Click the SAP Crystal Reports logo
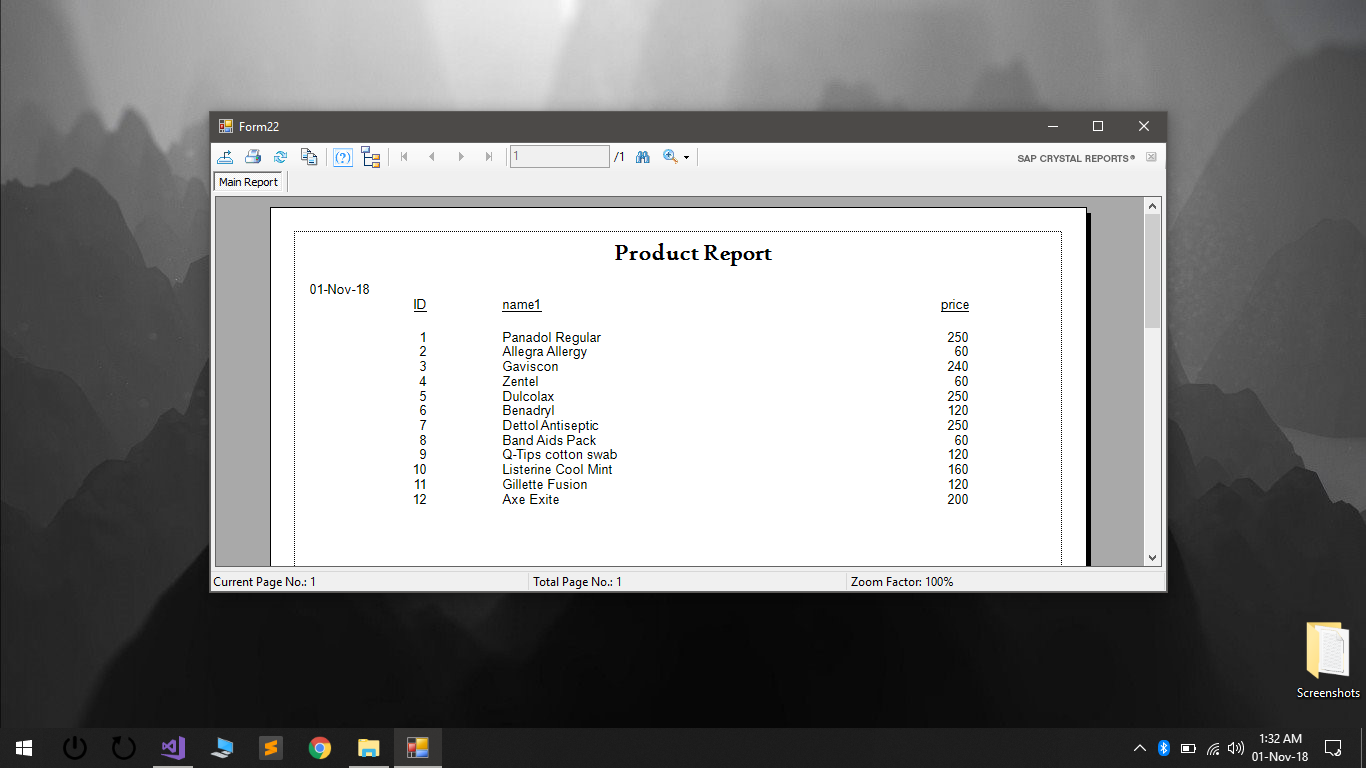The image size is (1366, 768). (x=1076, y=158)
